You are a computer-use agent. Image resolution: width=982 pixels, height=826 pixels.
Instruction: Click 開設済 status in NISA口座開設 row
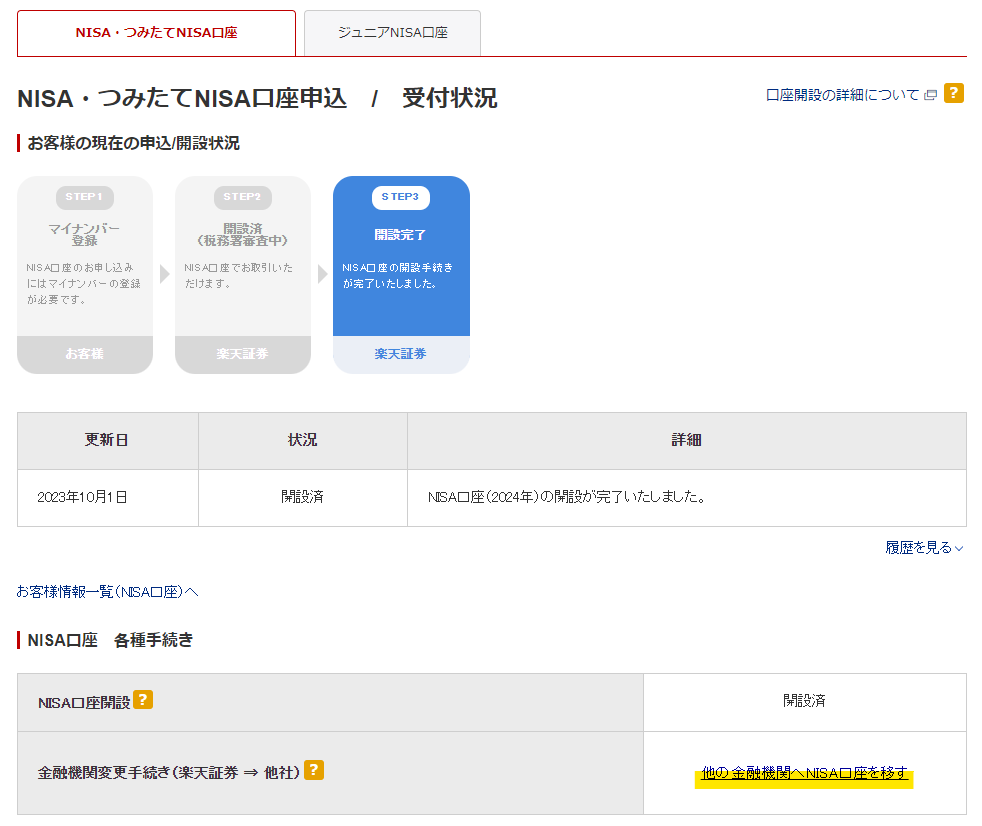point(804,701)
